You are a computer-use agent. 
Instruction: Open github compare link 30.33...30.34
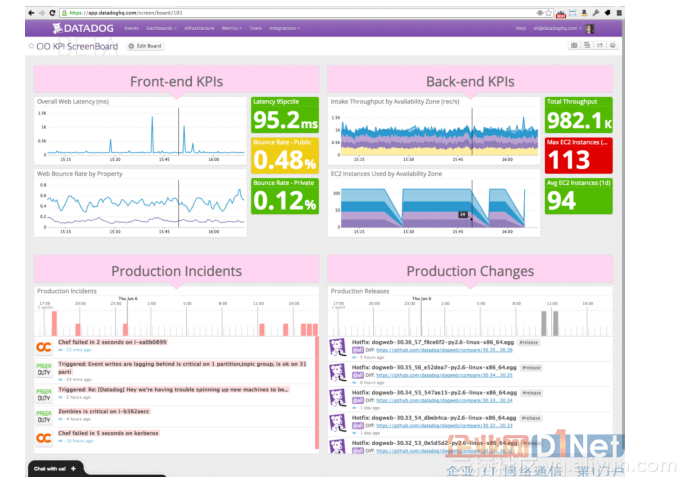[x=444, y=400]
